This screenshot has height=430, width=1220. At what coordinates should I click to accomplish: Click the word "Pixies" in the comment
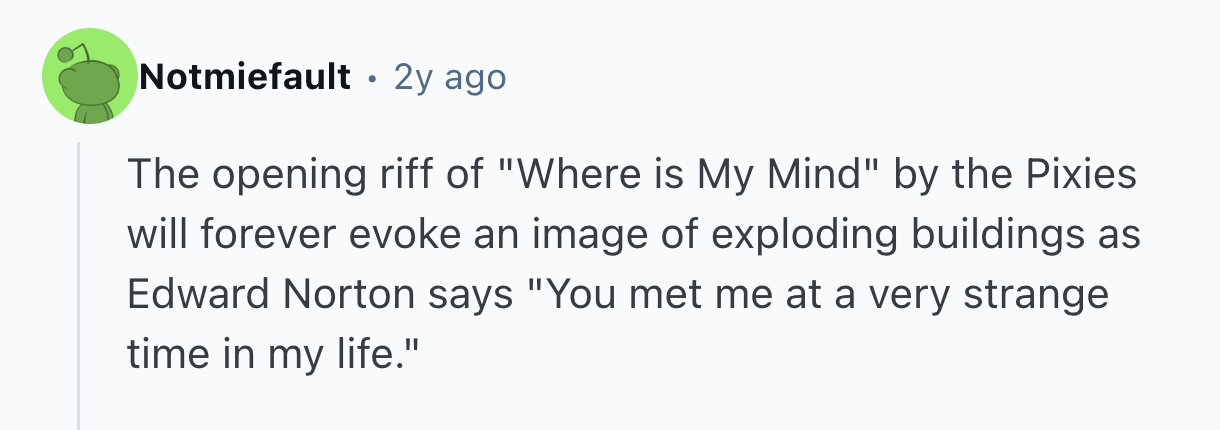(x=1084, y=177)
